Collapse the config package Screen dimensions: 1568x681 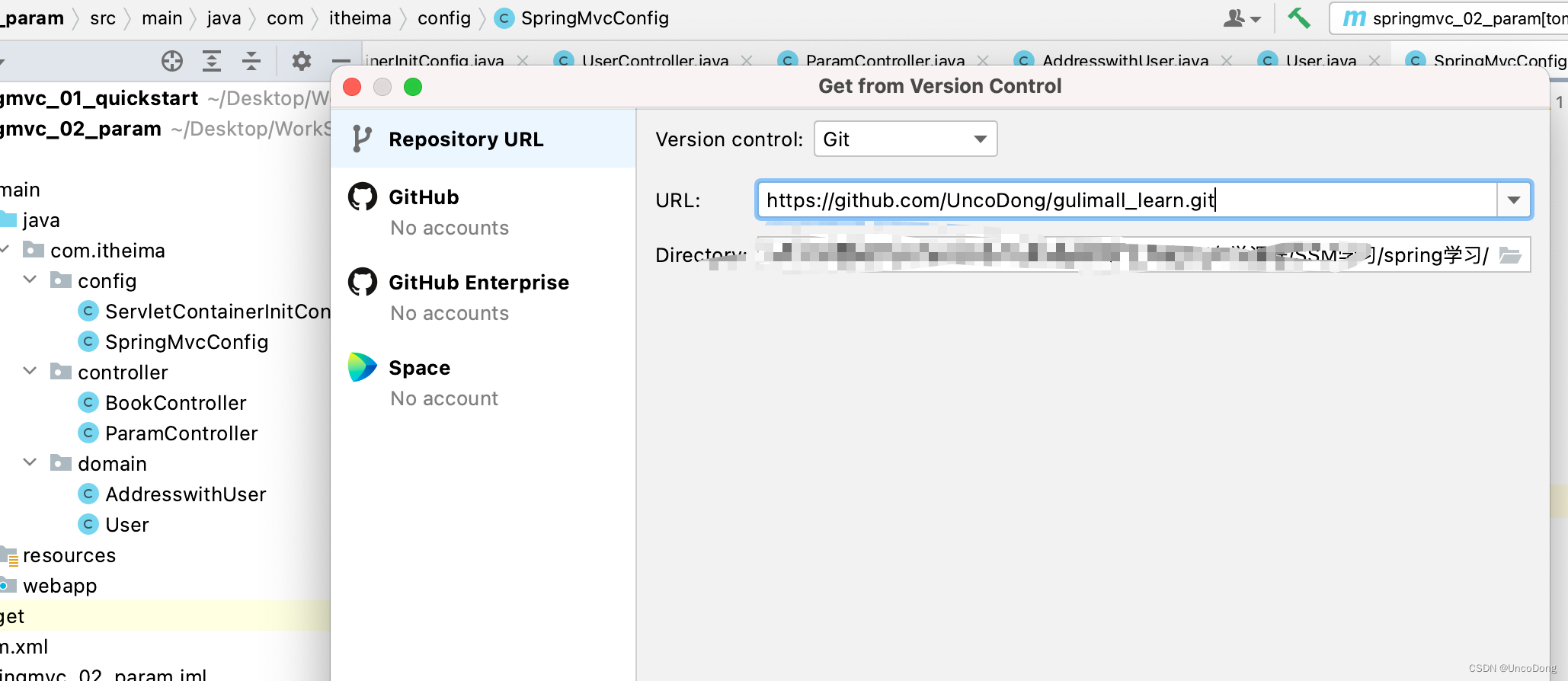click(30, 280)
